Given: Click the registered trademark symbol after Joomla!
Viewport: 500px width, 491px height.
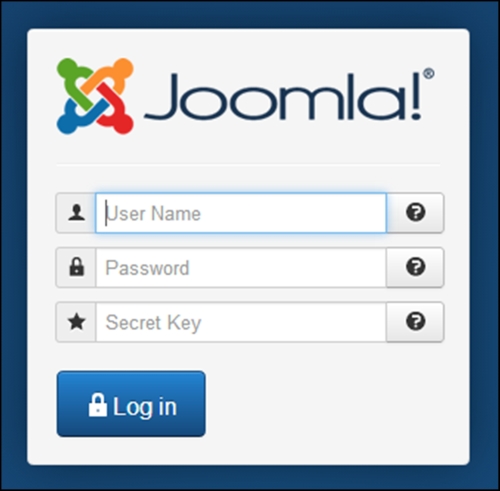Looking at the screenshot, I should pos(429,74).
